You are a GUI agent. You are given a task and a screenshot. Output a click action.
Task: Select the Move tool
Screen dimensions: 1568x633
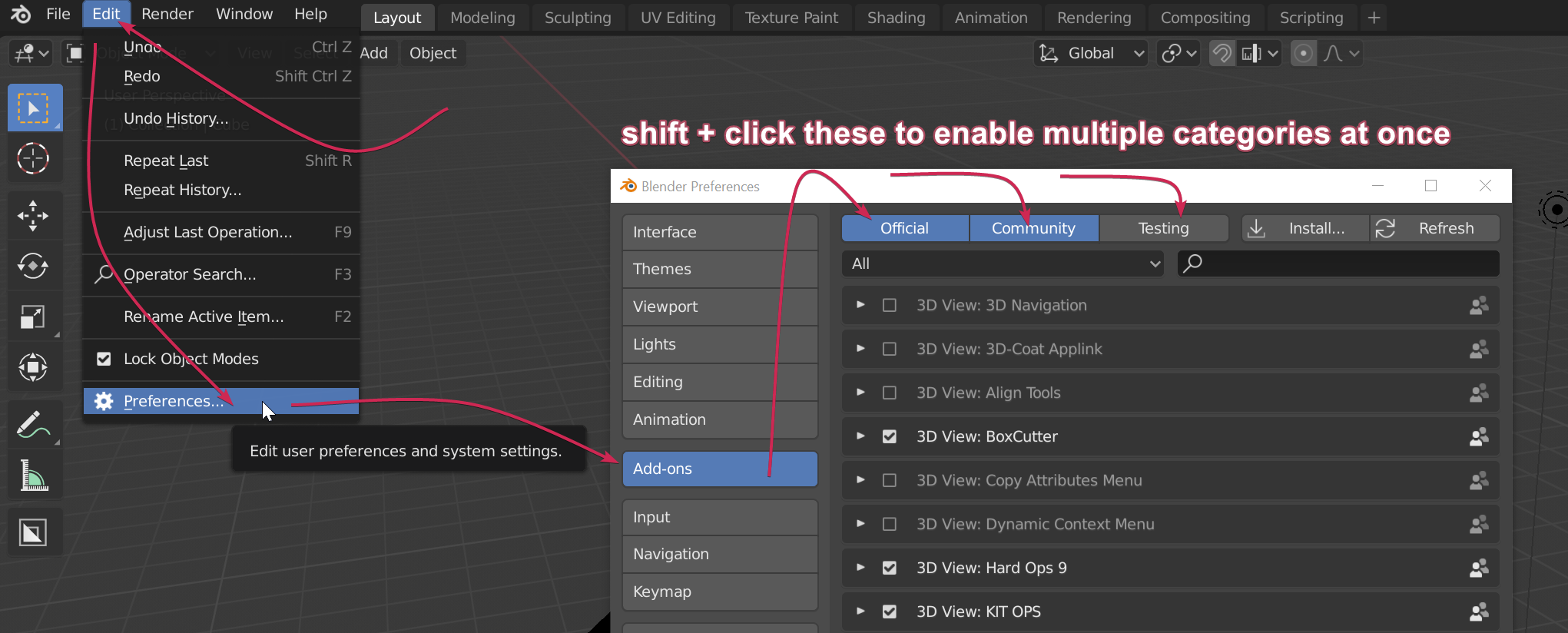coord(34,216)
